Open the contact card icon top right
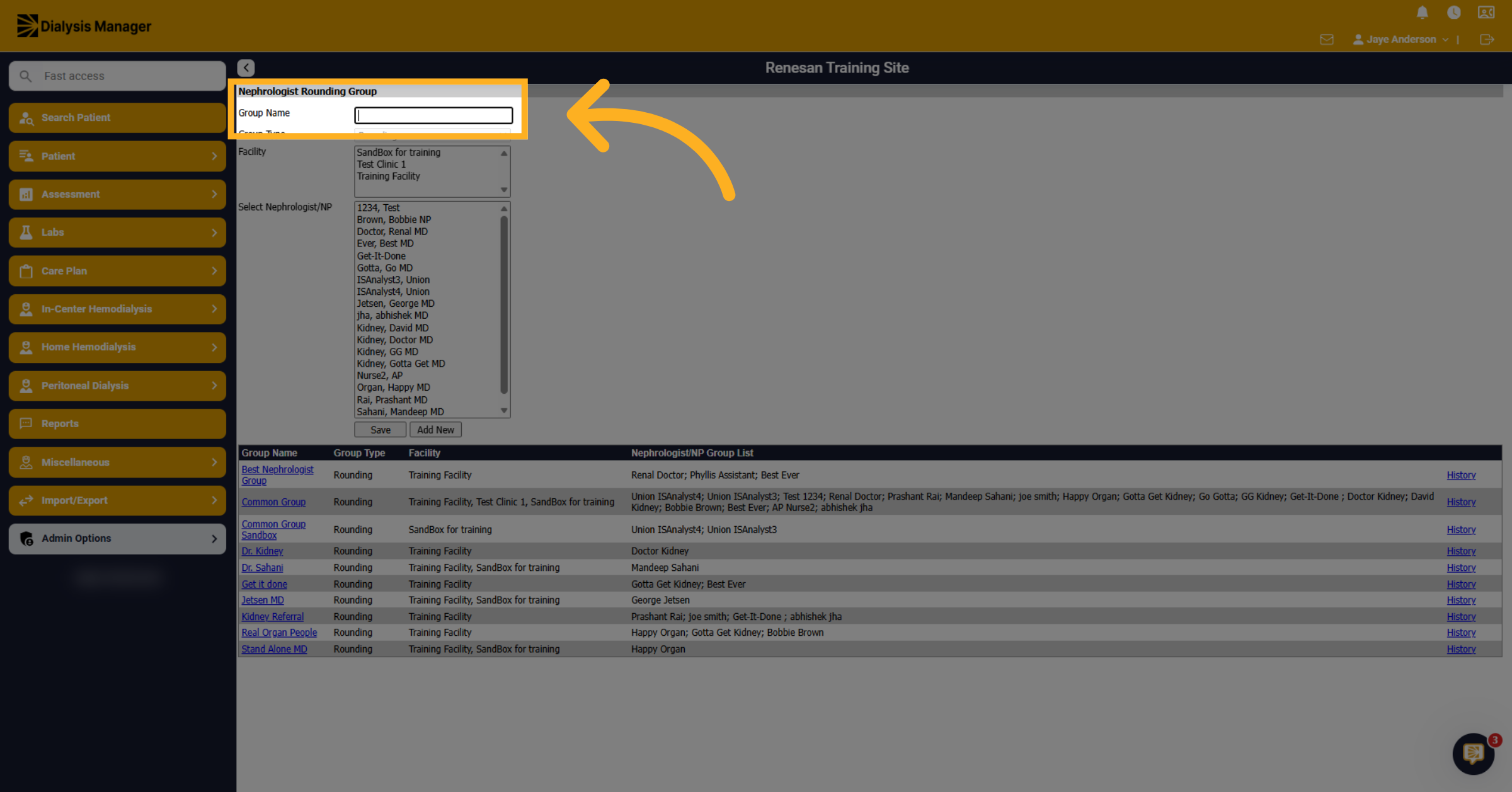The width and height of the screenshot is (1512, 792). coord(1486,13)
